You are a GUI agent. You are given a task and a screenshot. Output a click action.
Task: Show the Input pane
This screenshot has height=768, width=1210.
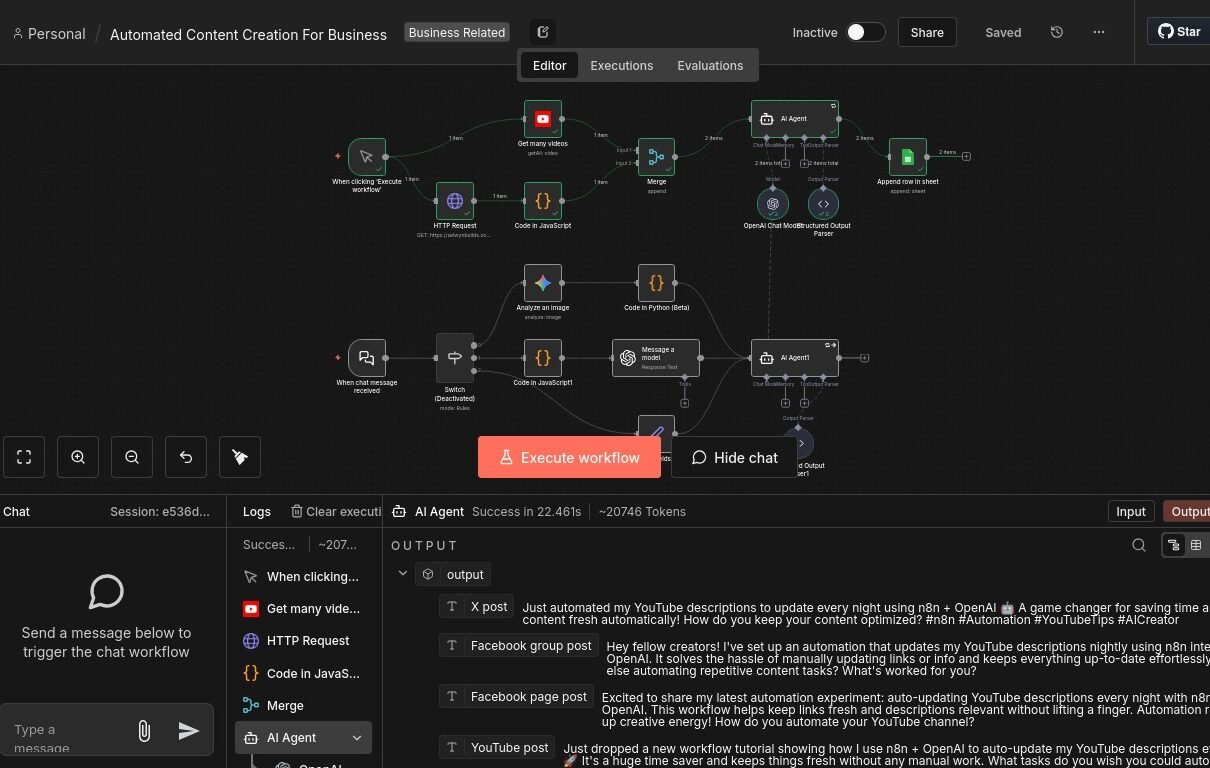click(1131, 511)
